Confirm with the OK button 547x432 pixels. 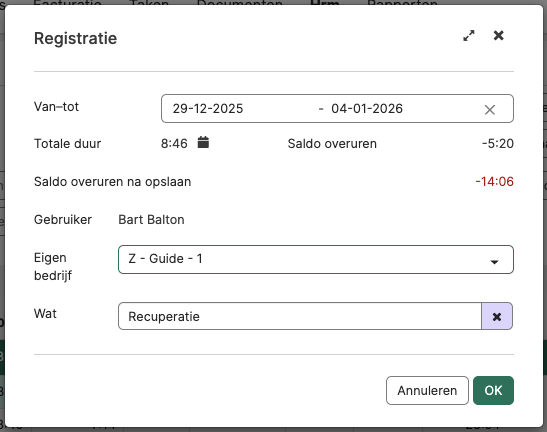point(493,390)
